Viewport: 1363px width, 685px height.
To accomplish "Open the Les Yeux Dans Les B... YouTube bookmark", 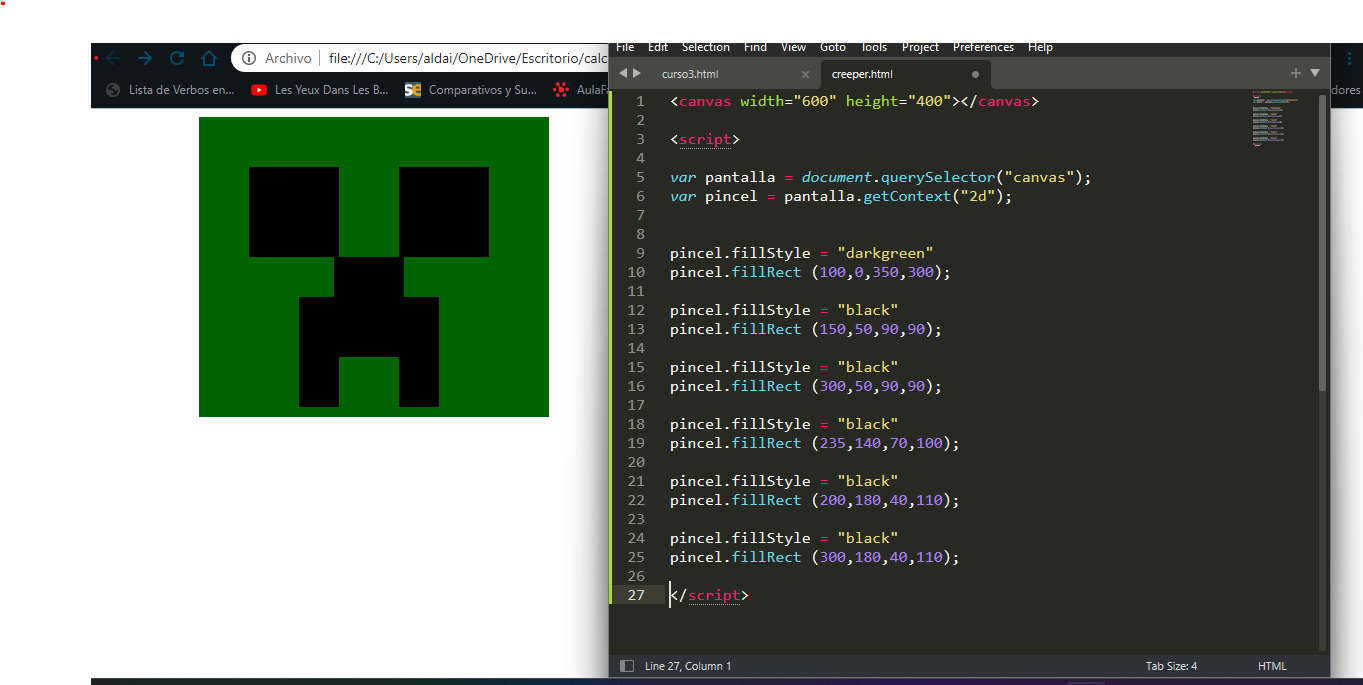I will tap(320, 90).
